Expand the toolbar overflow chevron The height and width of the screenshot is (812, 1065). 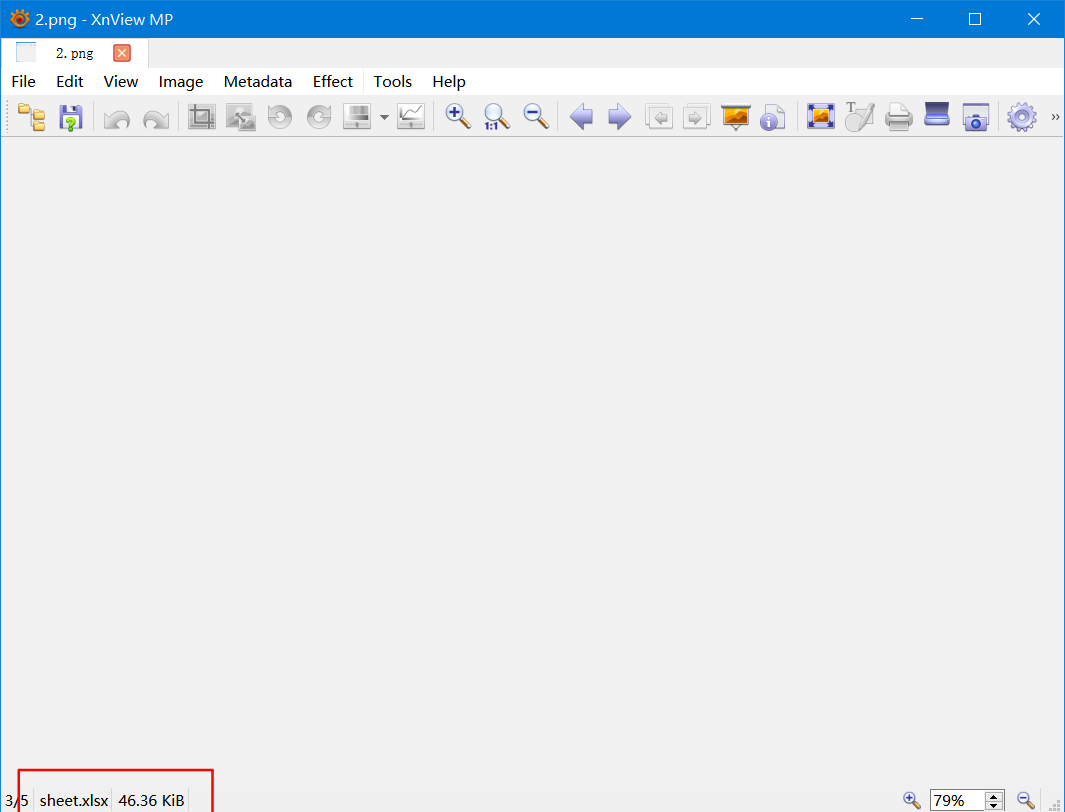click(x=1055, y=117)
